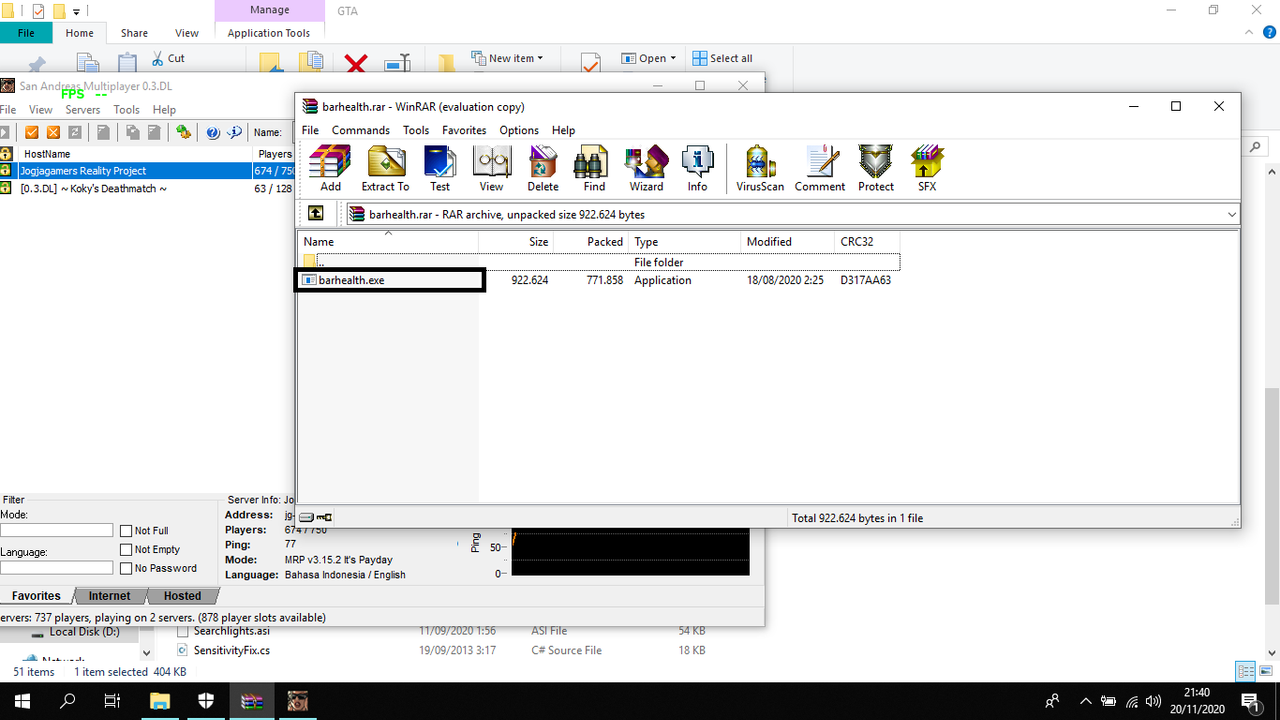Open the Comment tool in WinRAR
This screenshot has width=1280, height=720.
coord(820,168)
